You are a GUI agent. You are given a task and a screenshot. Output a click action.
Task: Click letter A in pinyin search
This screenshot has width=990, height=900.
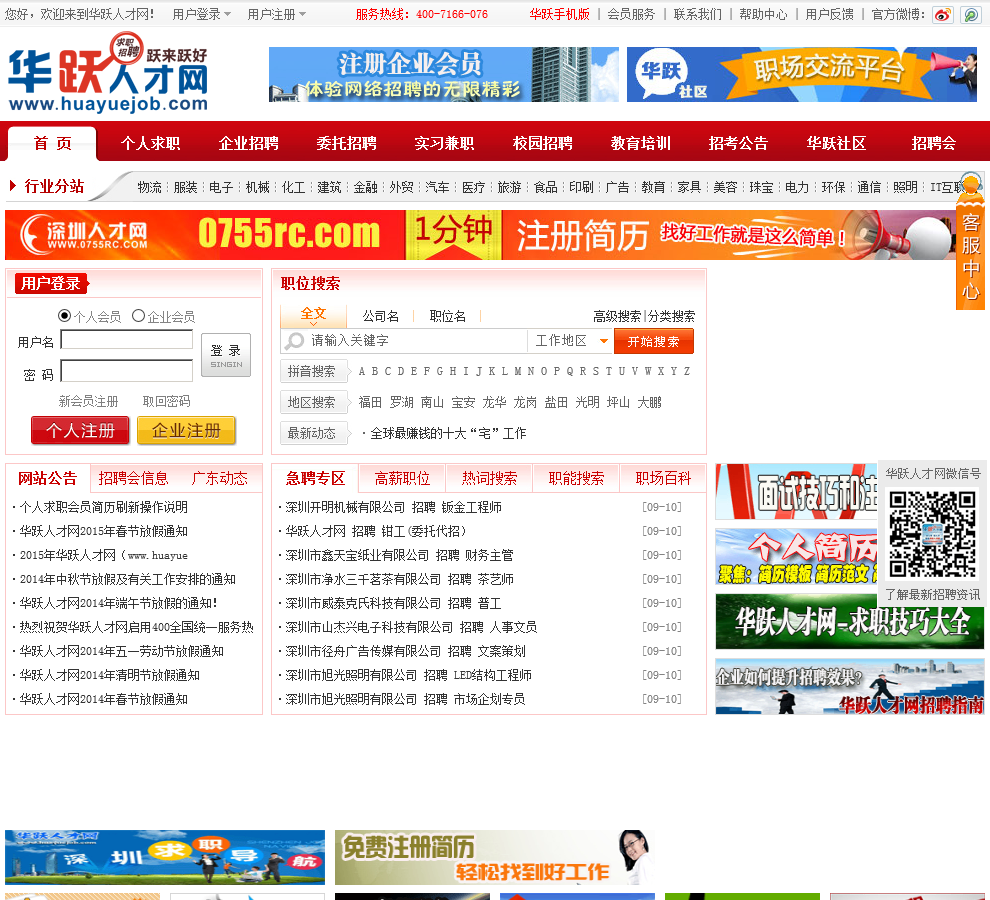point(362,371)
